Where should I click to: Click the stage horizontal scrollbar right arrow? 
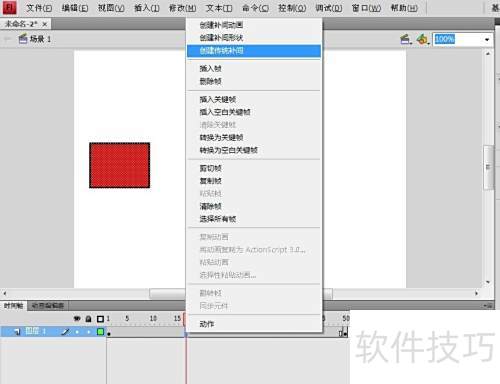coord(477,294)
